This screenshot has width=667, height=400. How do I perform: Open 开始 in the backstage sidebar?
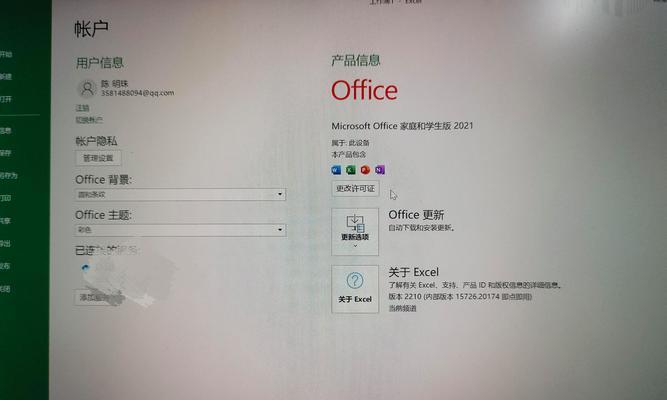click(6, 54)
